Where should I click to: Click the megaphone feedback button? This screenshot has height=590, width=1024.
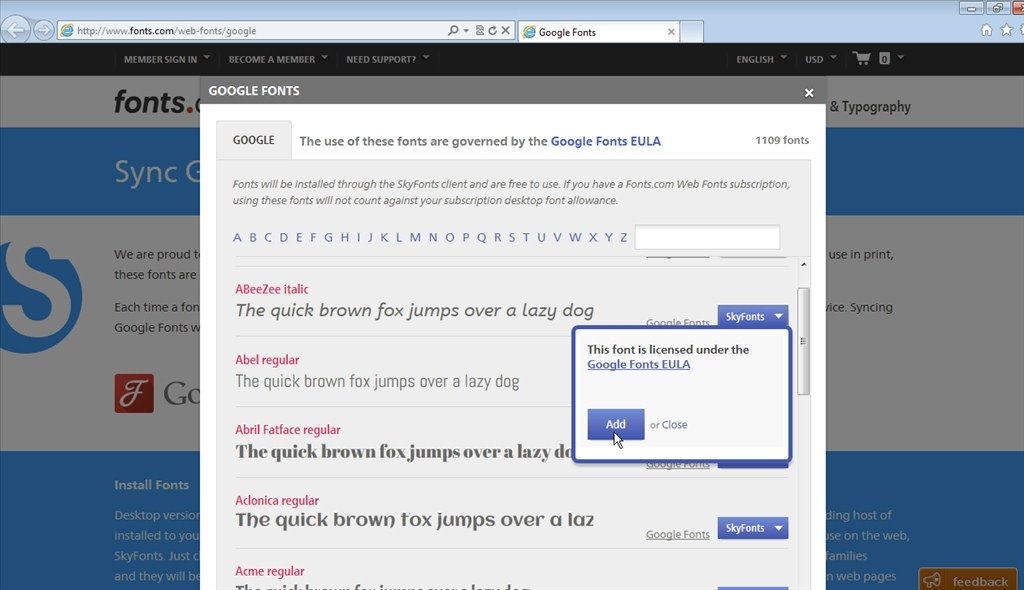(x=968, y=580)
